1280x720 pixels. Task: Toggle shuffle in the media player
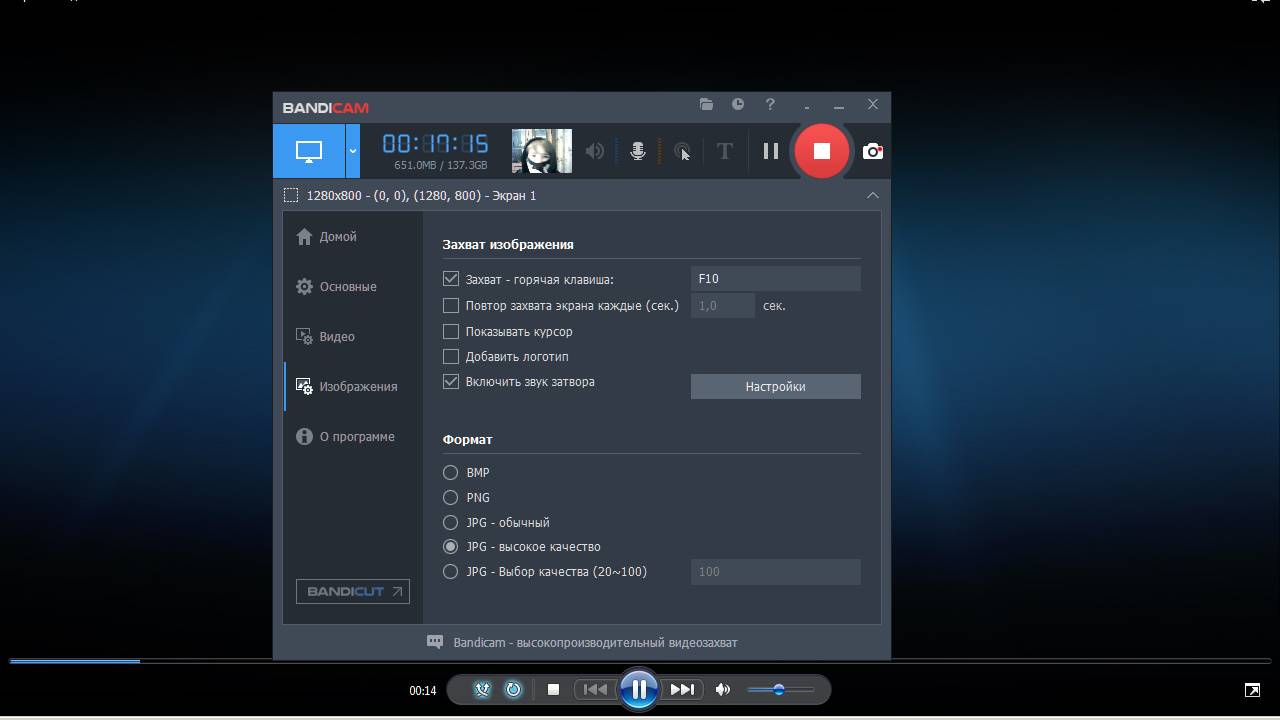[482, 689]
